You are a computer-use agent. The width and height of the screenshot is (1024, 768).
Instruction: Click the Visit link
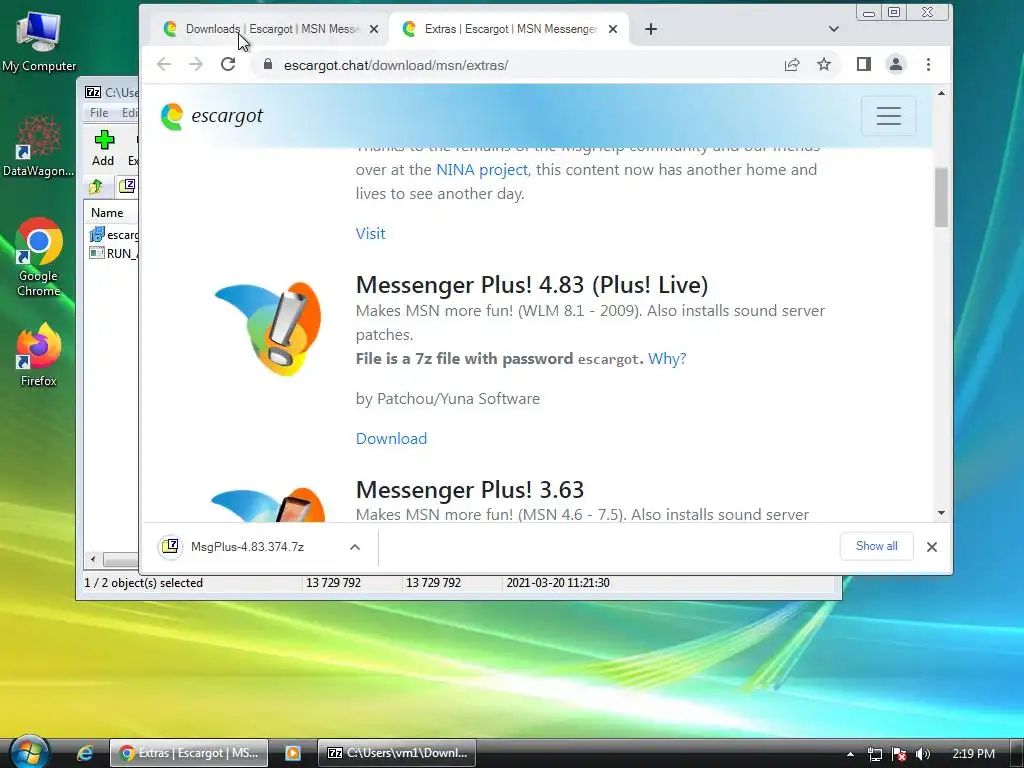(370, 234)
